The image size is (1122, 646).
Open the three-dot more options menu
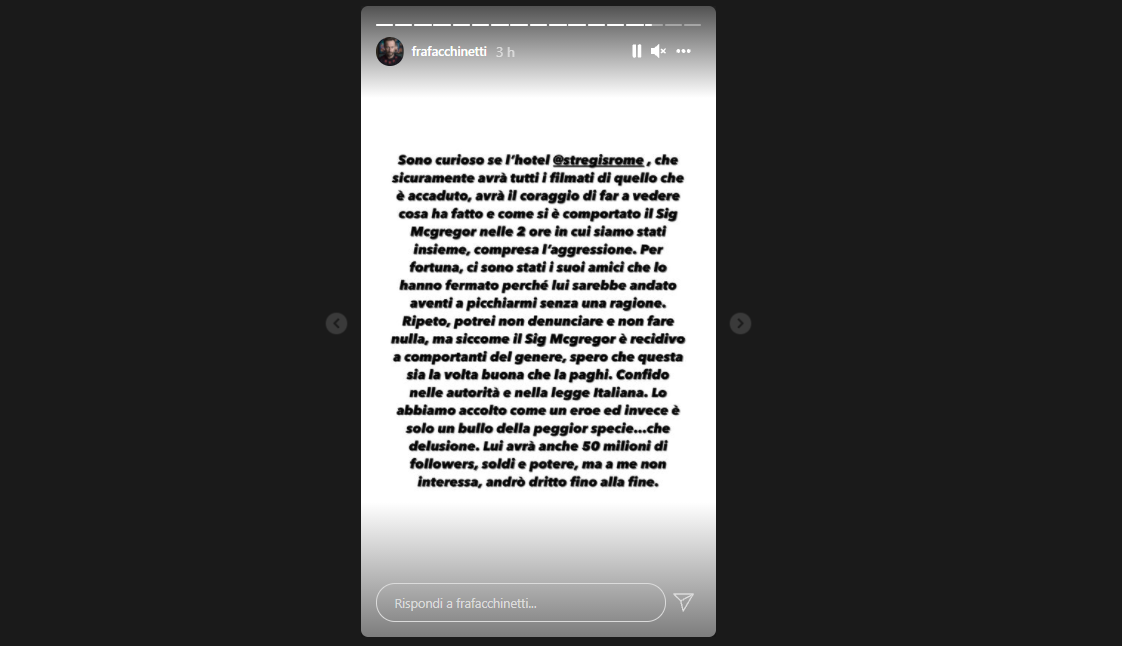coord(683,51)
